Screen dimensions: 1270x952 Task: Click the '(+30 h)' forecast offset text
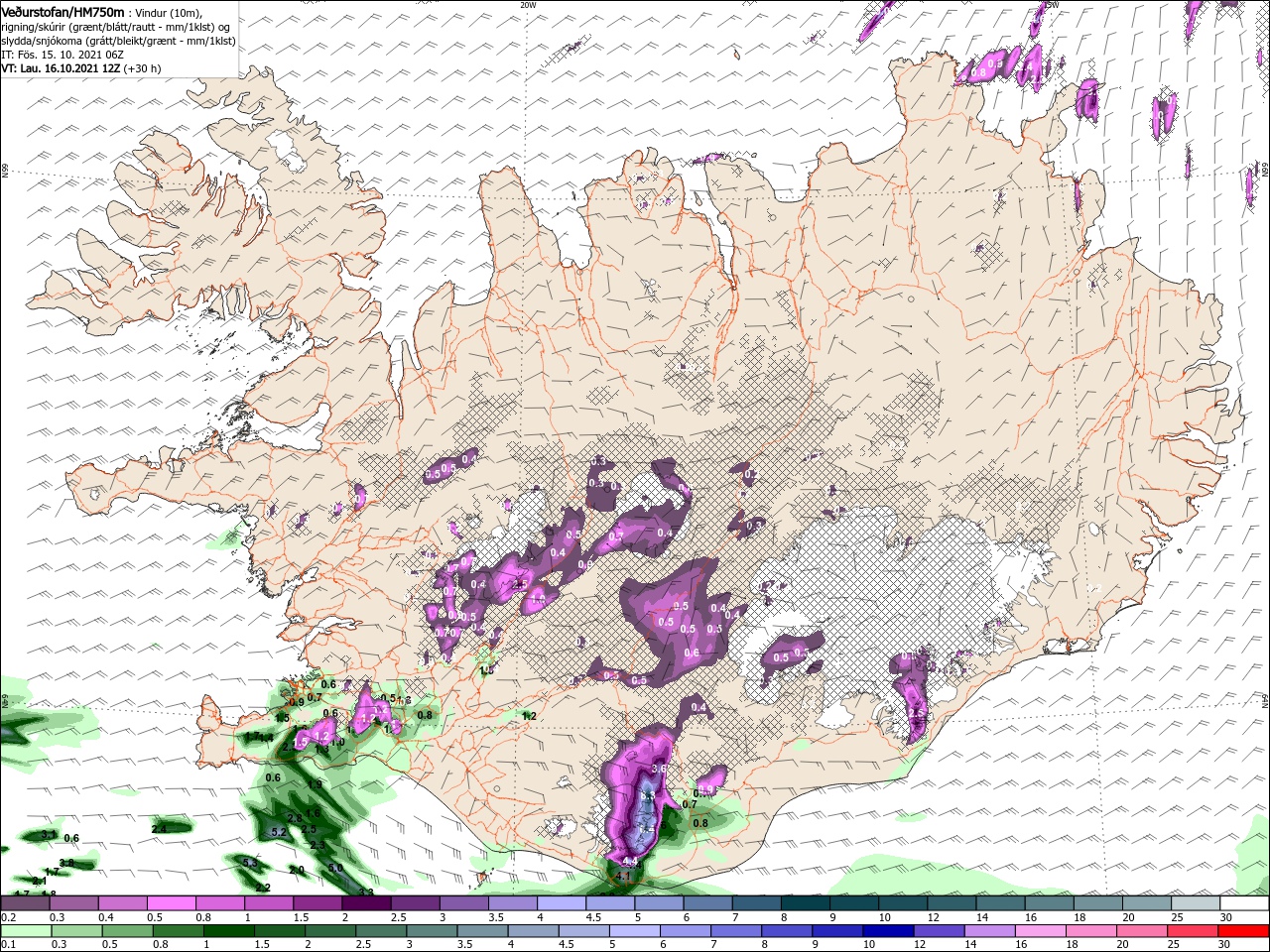click(x=142, y=68)
